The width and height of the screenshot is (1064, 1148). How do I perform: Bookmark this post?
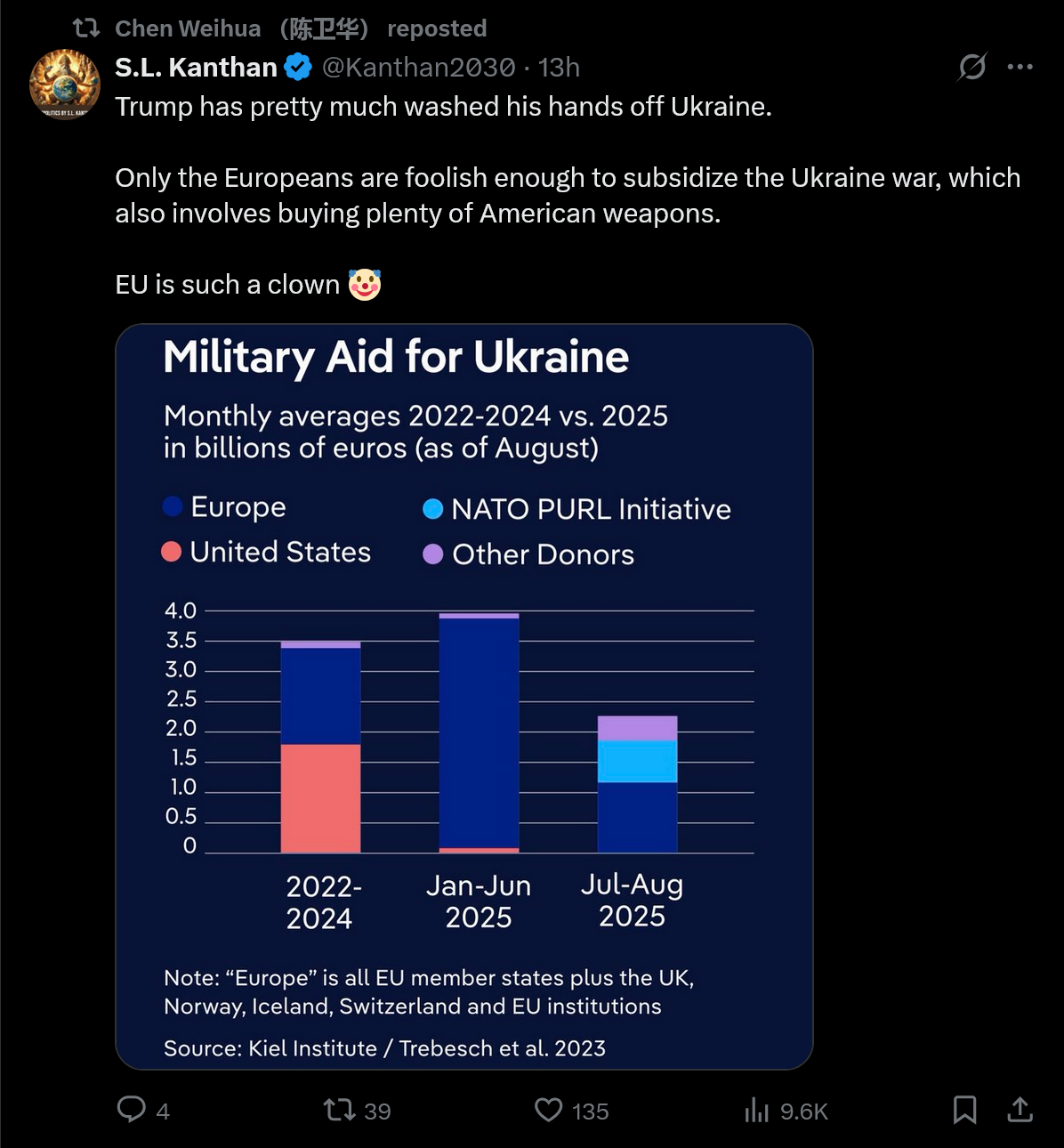click(x=964, y=1110)
